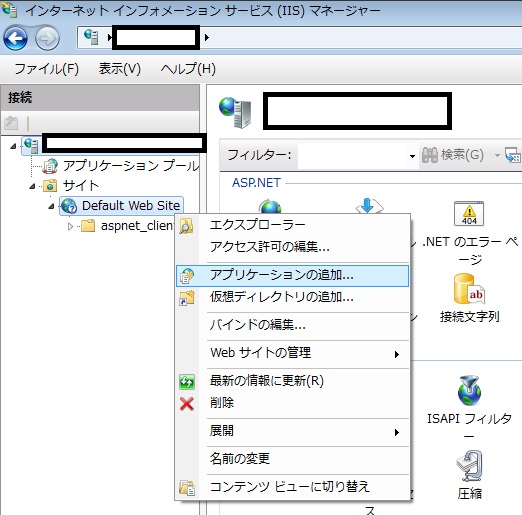Expand the aspnet_client folder
Viewport: 522px width, 515px height.
pos(70,227)
